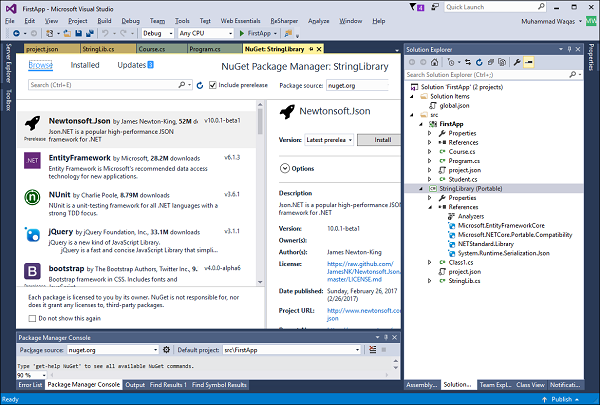Screen dimensions: 600x405
Task: Clear the Package Manager Console
Action: point(372,349)
